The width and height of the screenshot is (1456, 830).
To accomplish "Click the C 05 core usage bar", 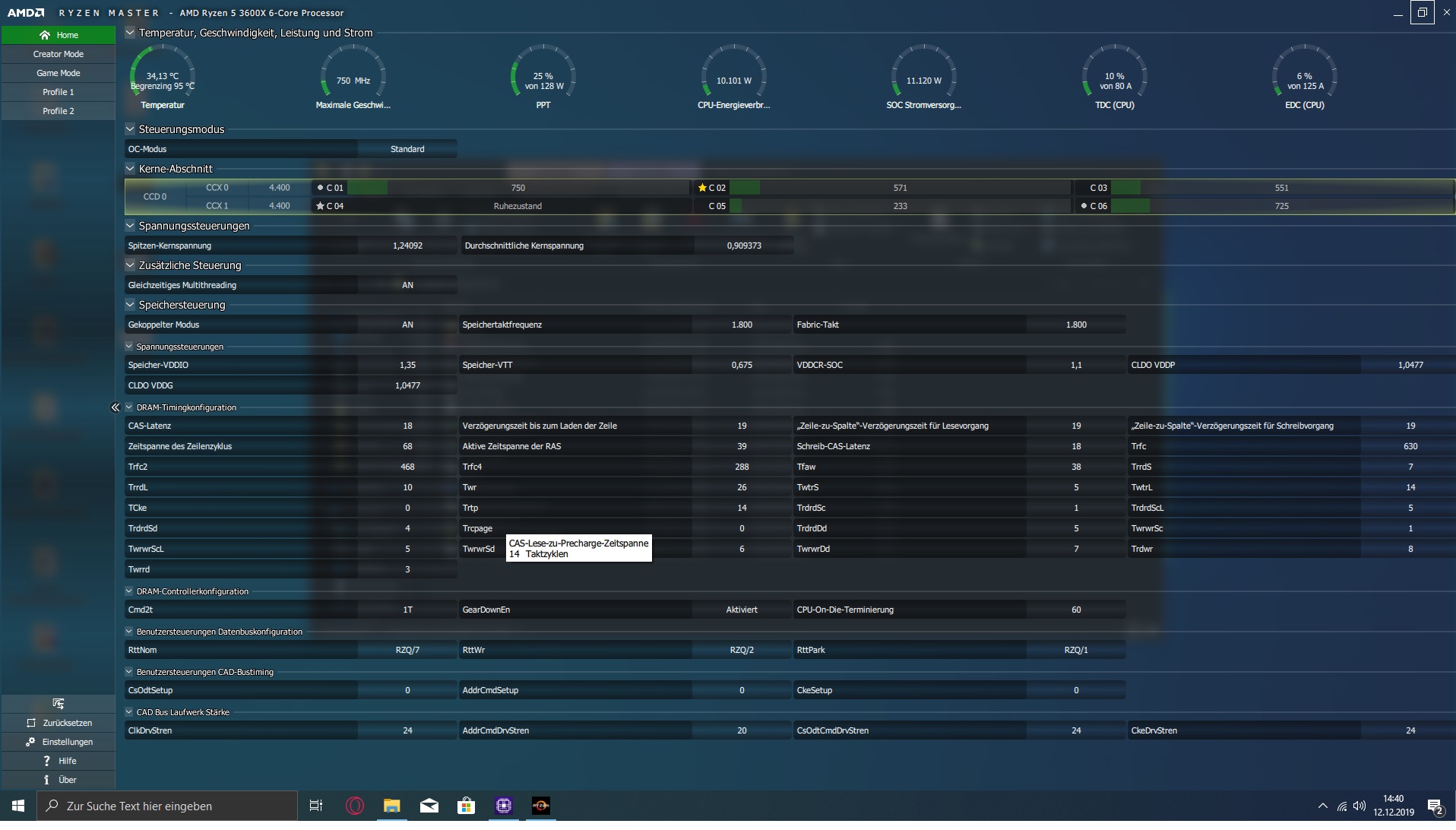I will (x=900, y=206).
